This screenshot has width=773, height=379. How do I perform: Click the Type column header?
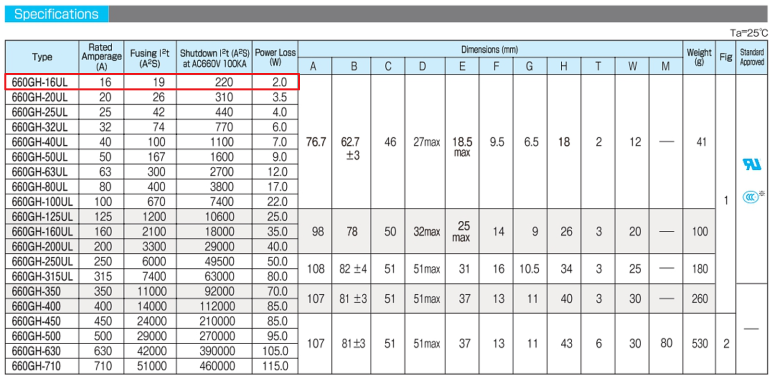click(42, 57)
